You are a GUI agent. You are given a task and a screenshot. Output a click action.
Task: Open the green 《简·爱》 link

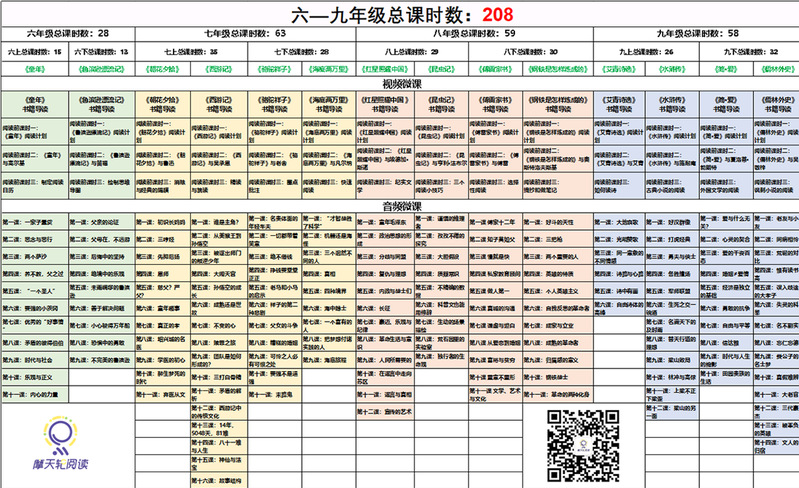(726, 69)
